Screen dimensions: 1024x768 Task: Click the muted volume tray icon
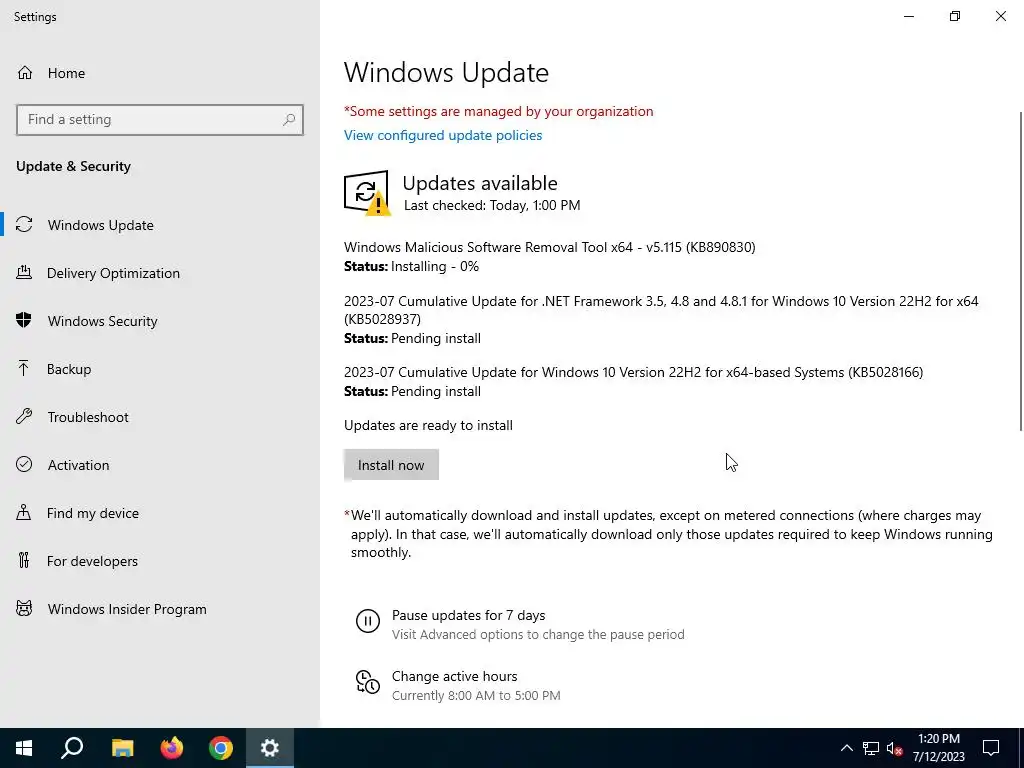pos(894,748)
